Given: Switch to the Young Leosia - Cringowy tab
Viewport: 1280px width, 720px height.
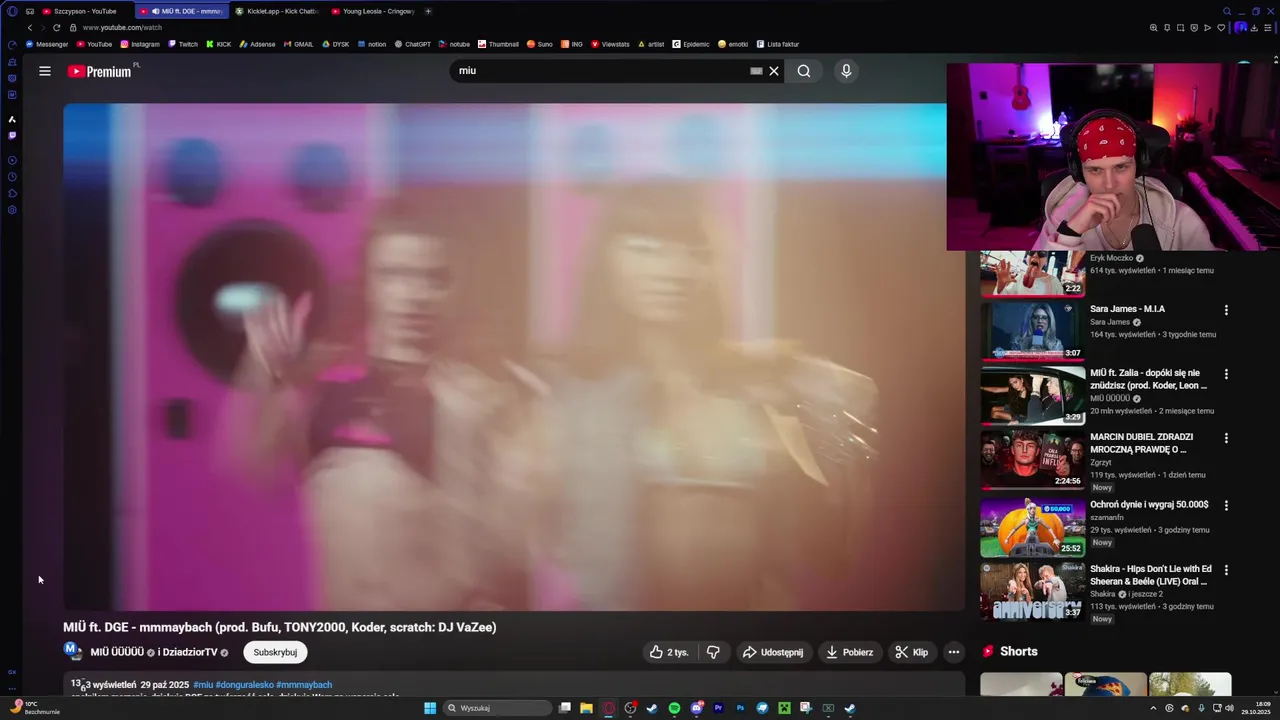Looking at the screenshot, I should (x=373, y=11).
